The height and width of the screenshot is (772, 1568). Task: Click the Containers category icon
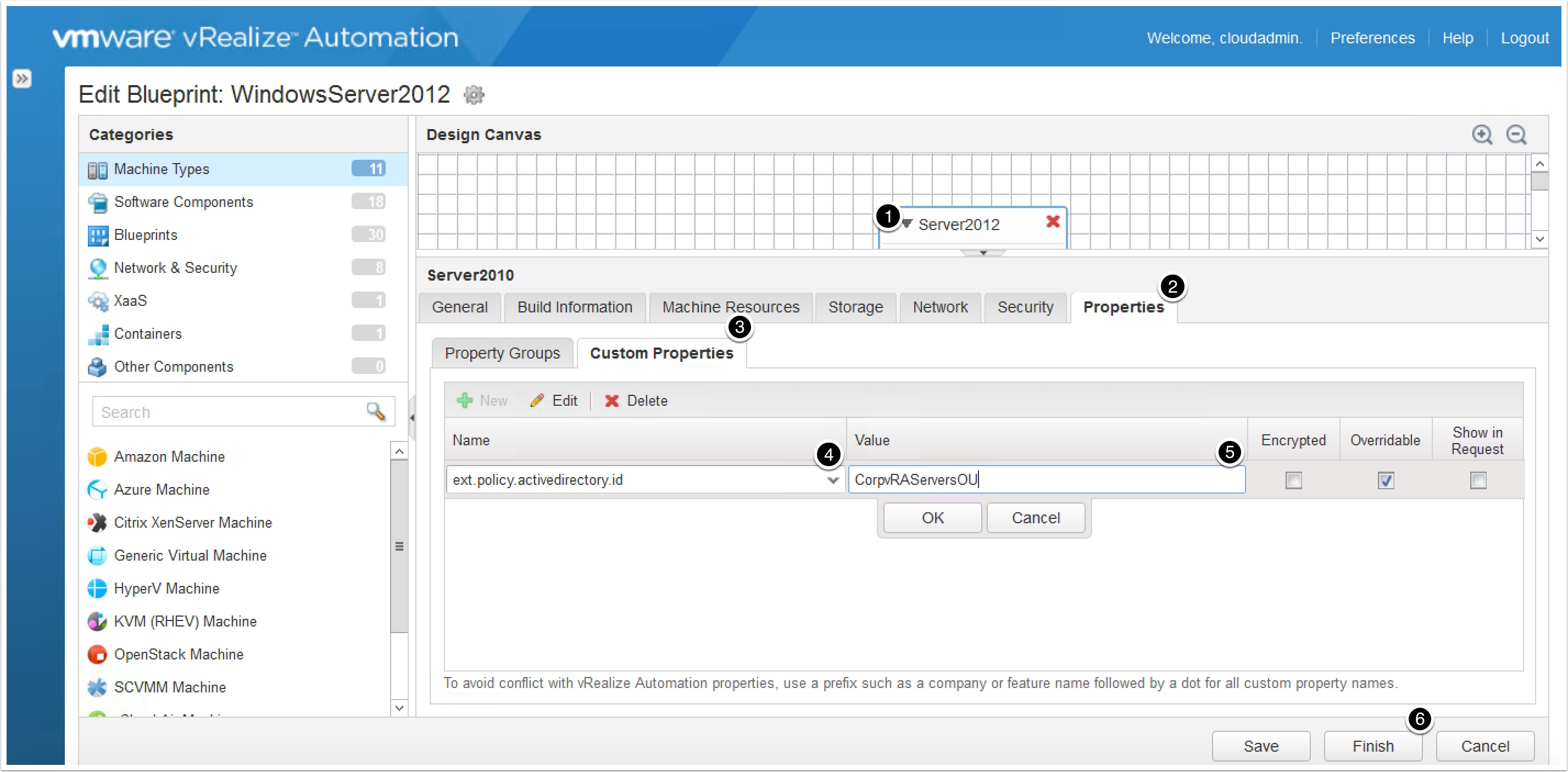point(97,334)
